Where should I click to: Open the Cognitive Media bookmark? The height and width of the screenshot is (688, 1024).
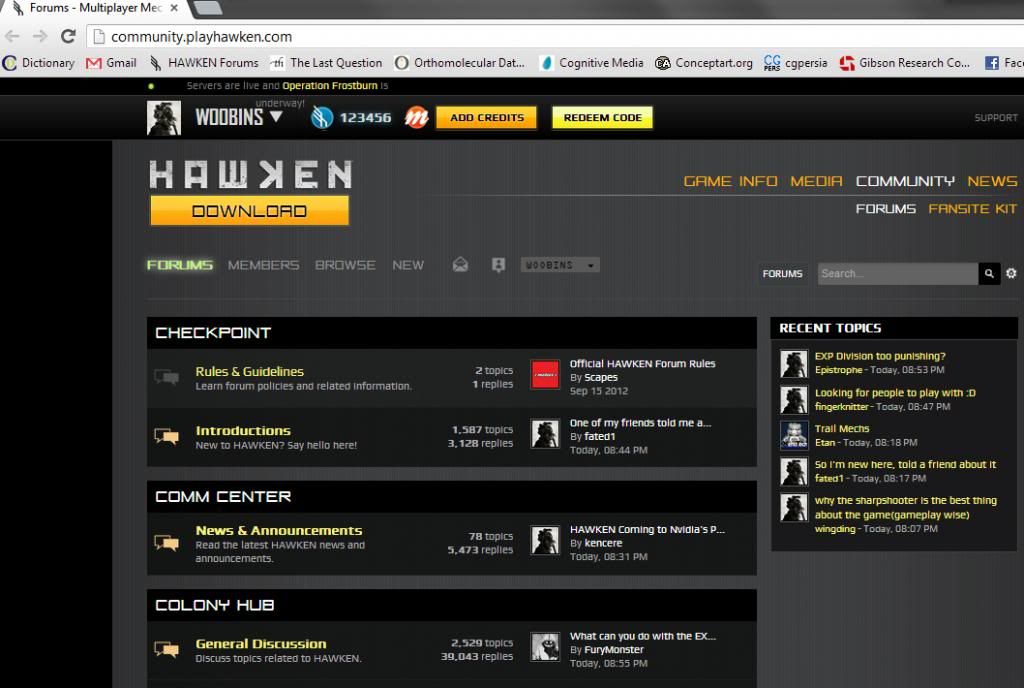(x=592, y=63)
